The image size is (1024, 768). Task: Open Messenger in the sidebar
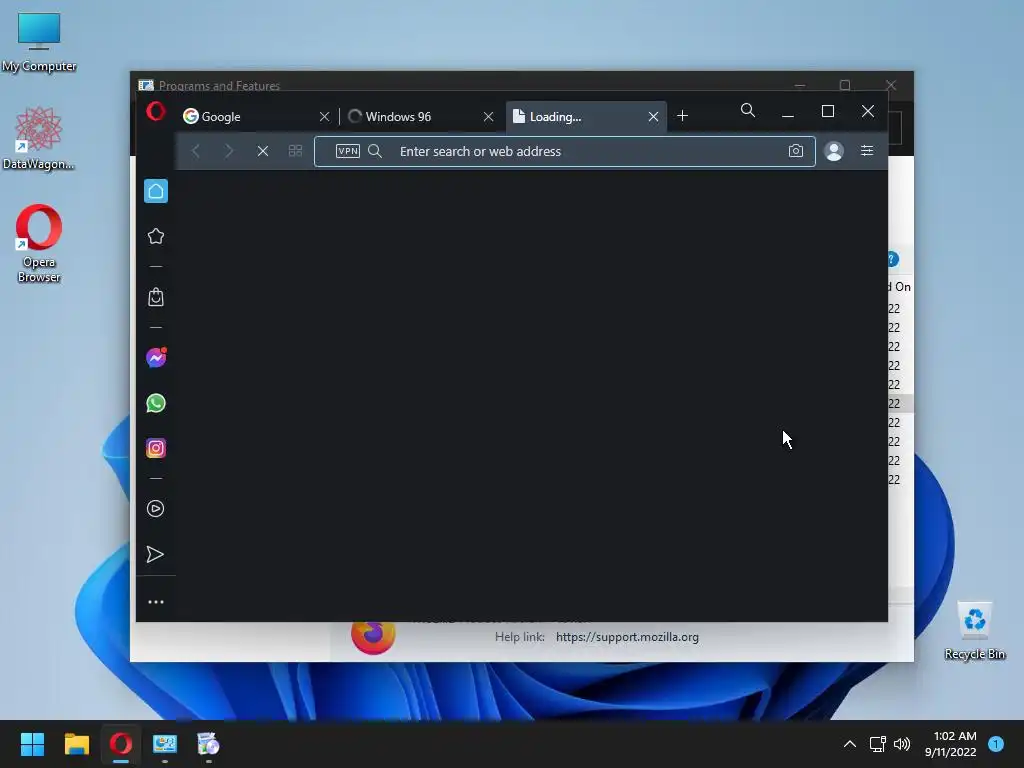[156, 357]
